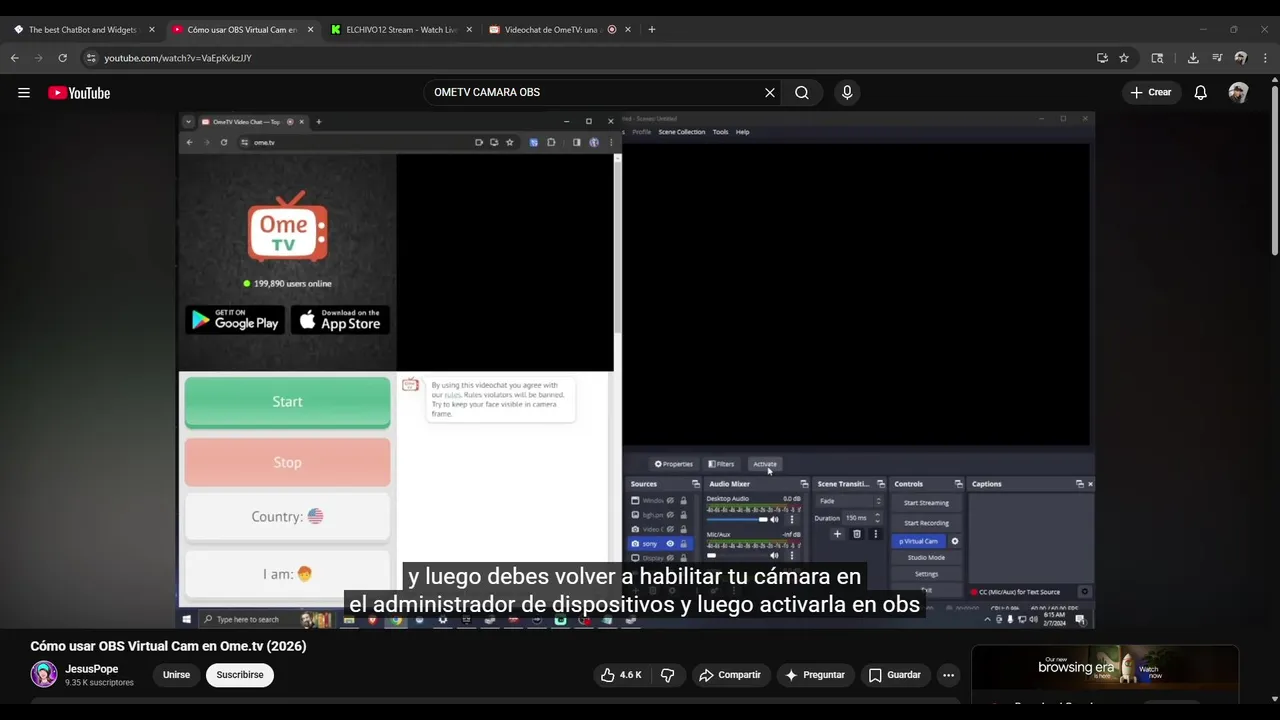
Task: Remove the scene transition trash icon
Action: point(856,534)
